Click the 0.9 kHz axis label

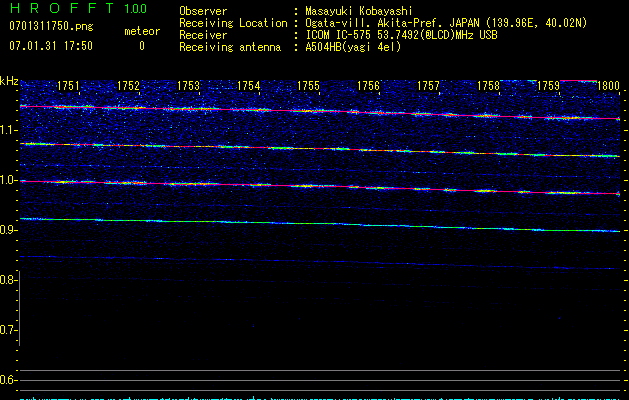coord(9,230)
